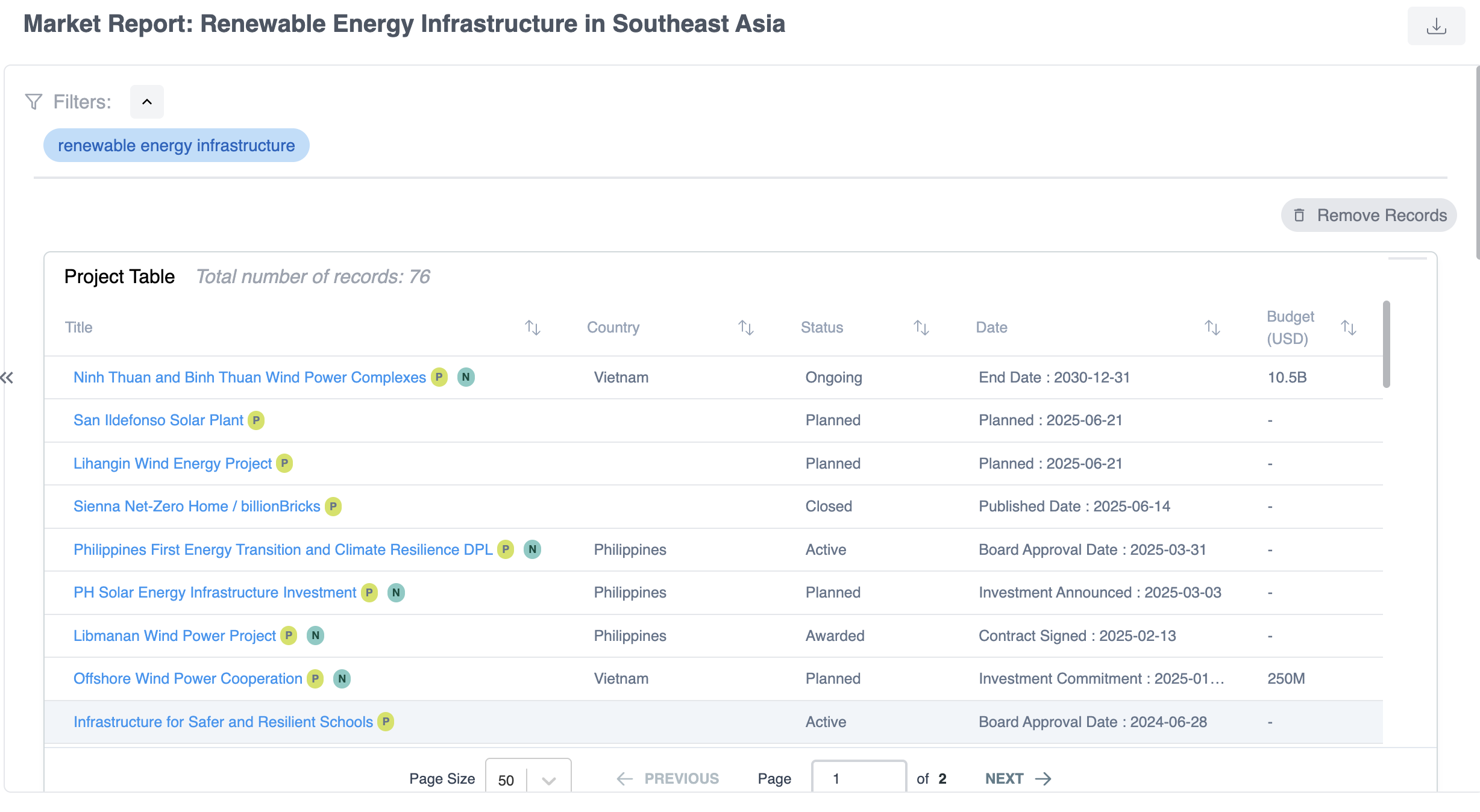Click the Remove Records button
Viewport: 1480px width, 812px height.
pyautogui.click(x=1369, y=215)
